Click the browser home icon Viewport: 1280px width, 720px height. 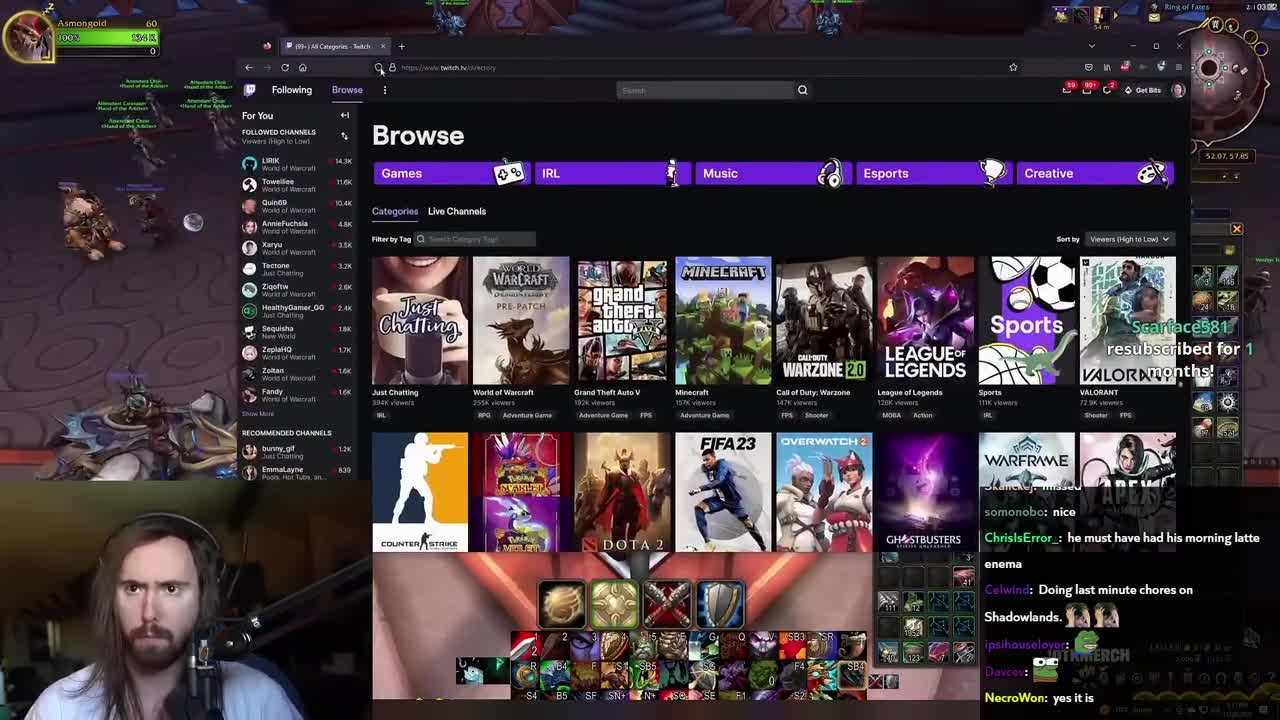click(x=303, y=68)
